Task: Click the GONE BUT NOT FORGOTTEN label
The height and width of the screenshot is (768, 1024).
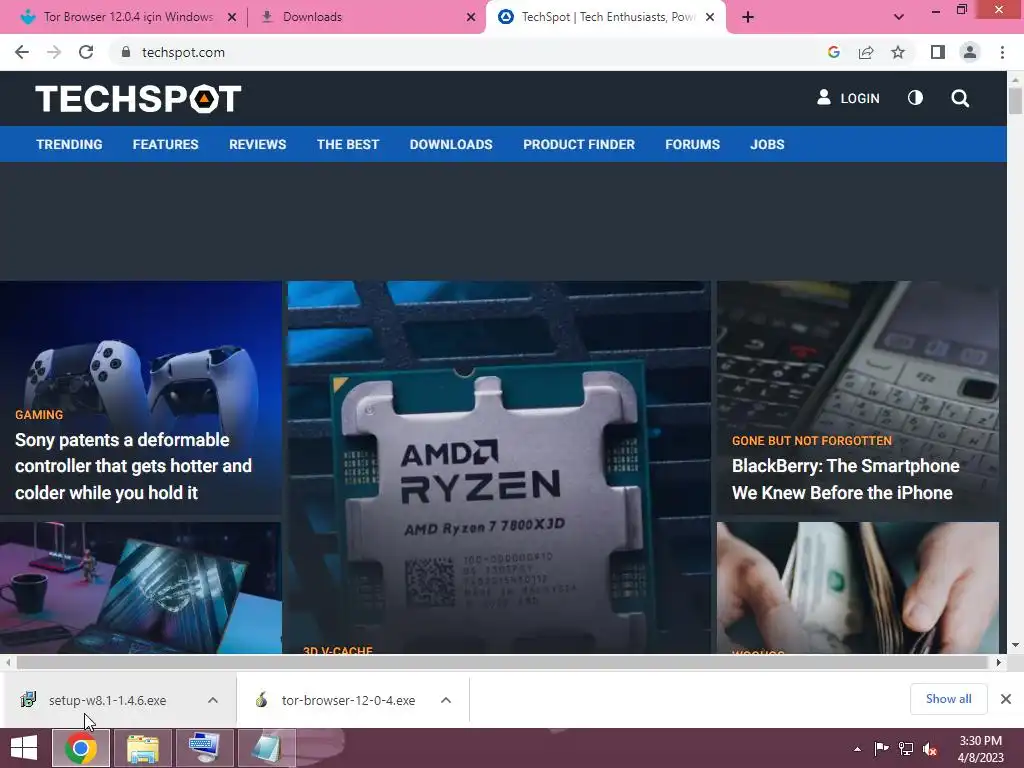Action: 812,441
